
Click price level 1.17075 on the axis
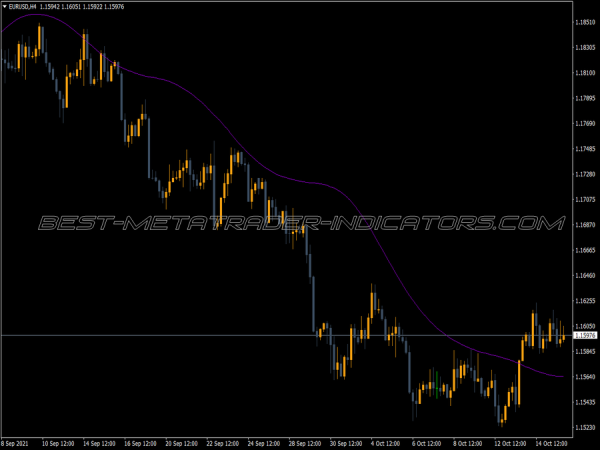(x=585, y=199)
